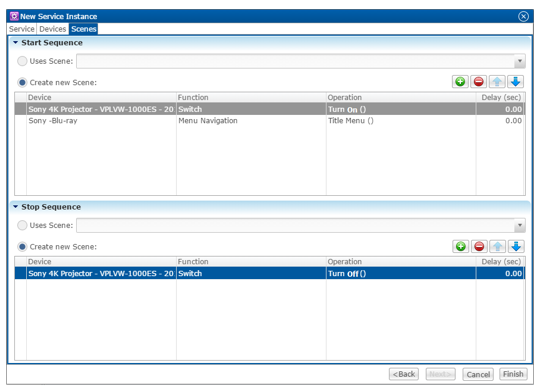539x391 pixels.
Task: Click Delay (sec) header in Stop Sequence table
Action: click(x=500, y=262)
